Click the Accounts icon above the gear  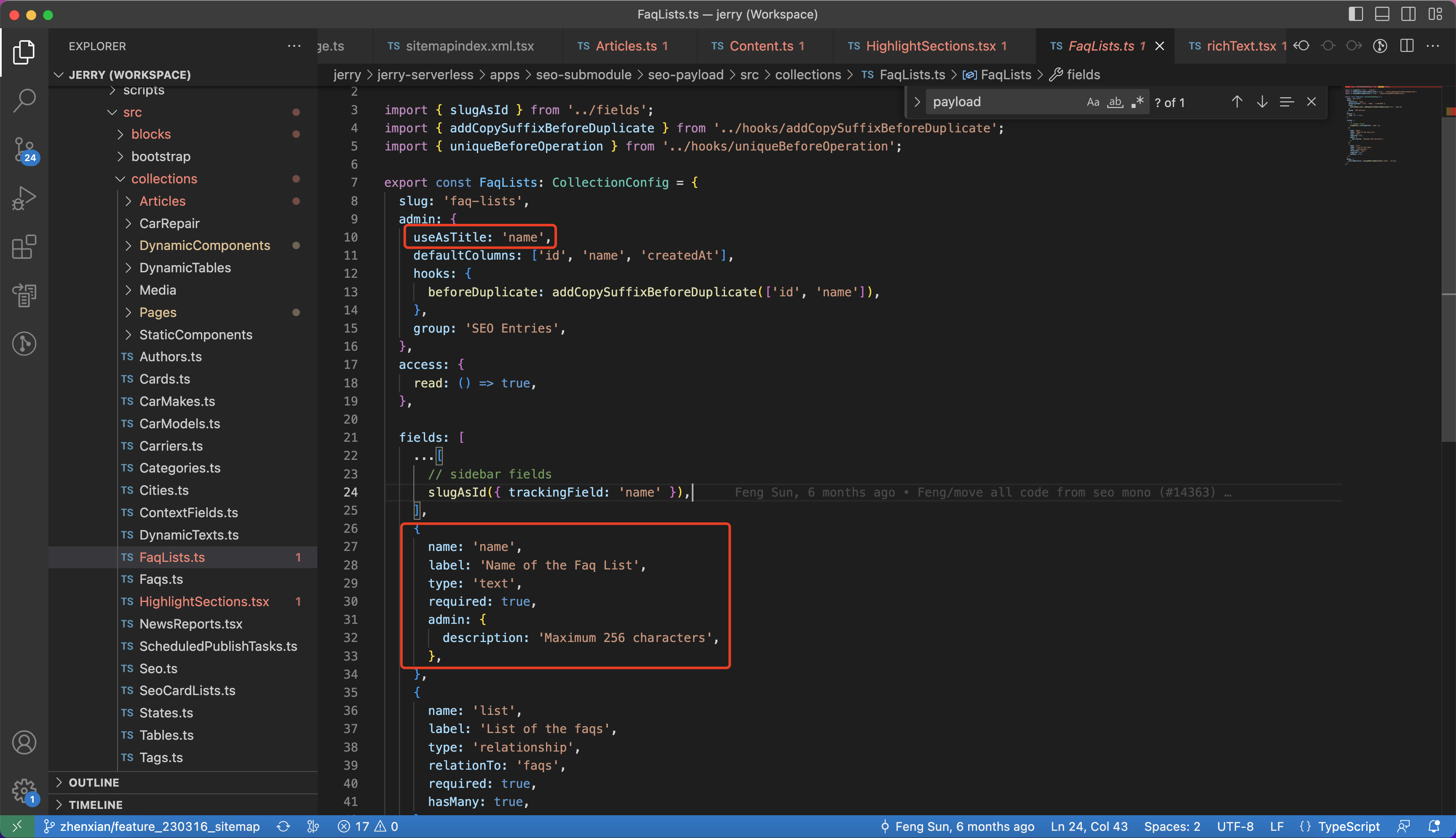(x=24, y=742)
